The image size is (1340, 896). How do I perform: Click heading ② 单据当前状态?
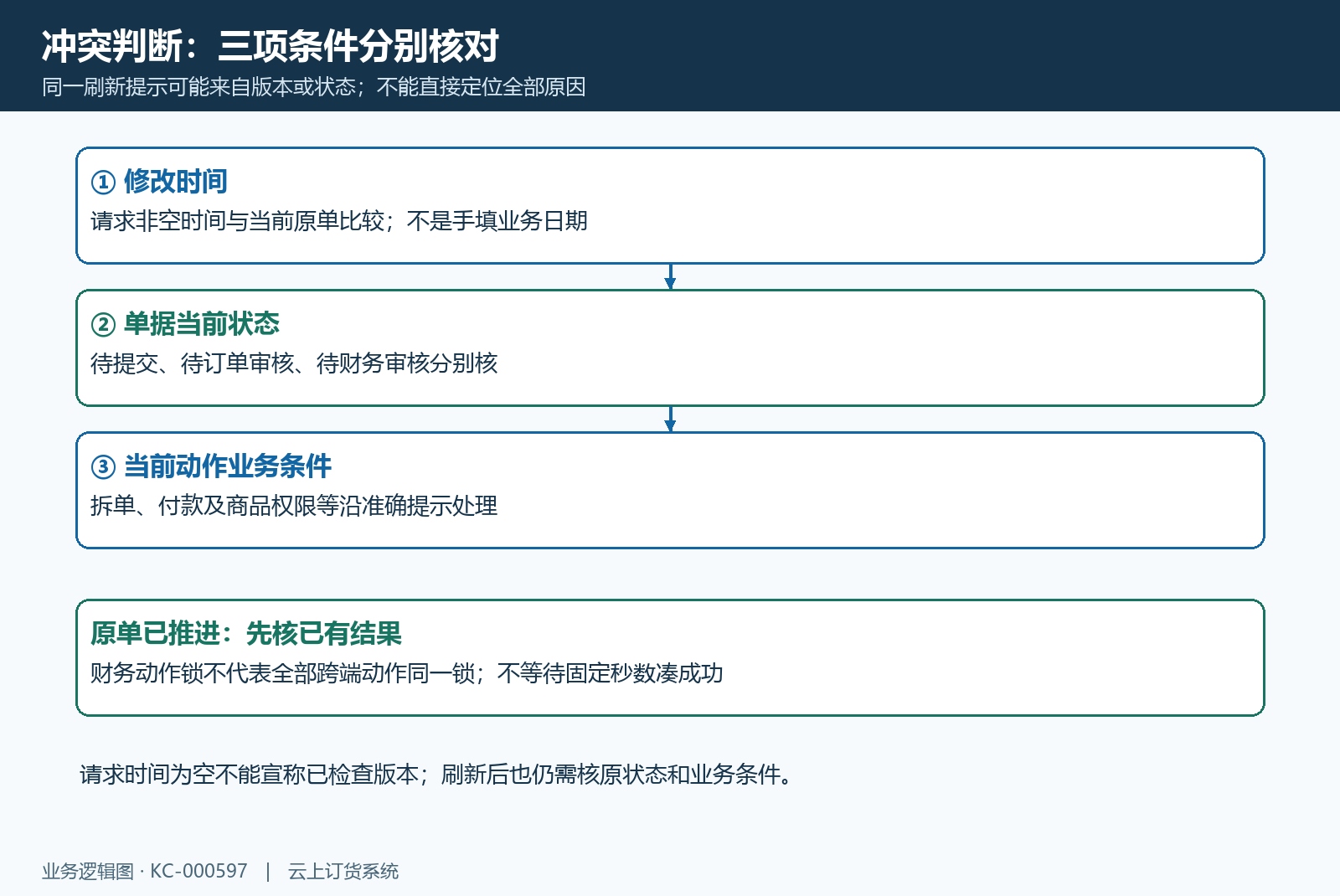pyautogui.click(x=185, y=323)
